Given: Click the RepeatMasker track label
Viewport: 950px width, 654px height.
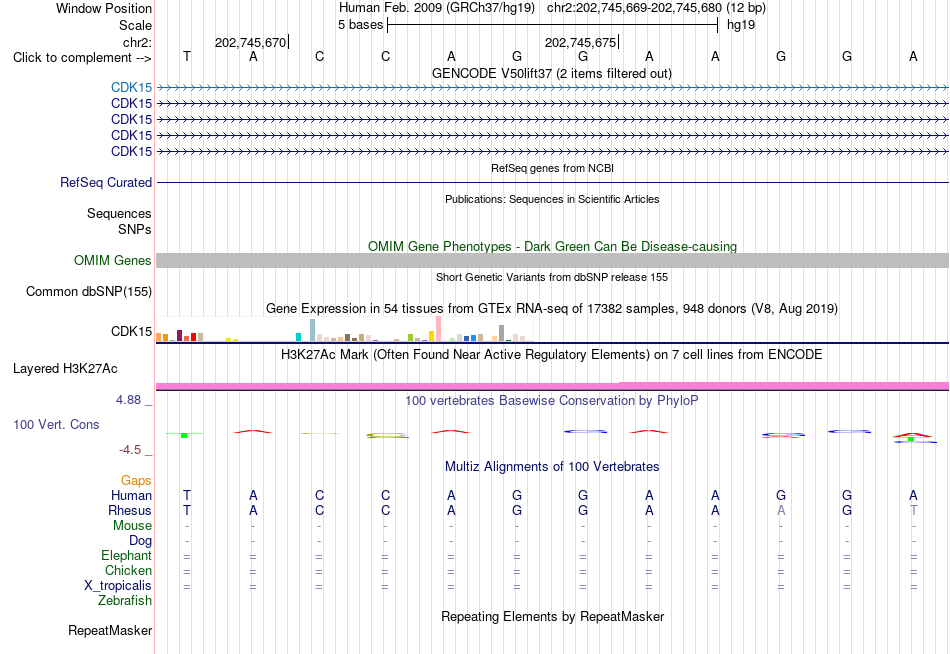Looking at the screenshot, I should [110, 631].
